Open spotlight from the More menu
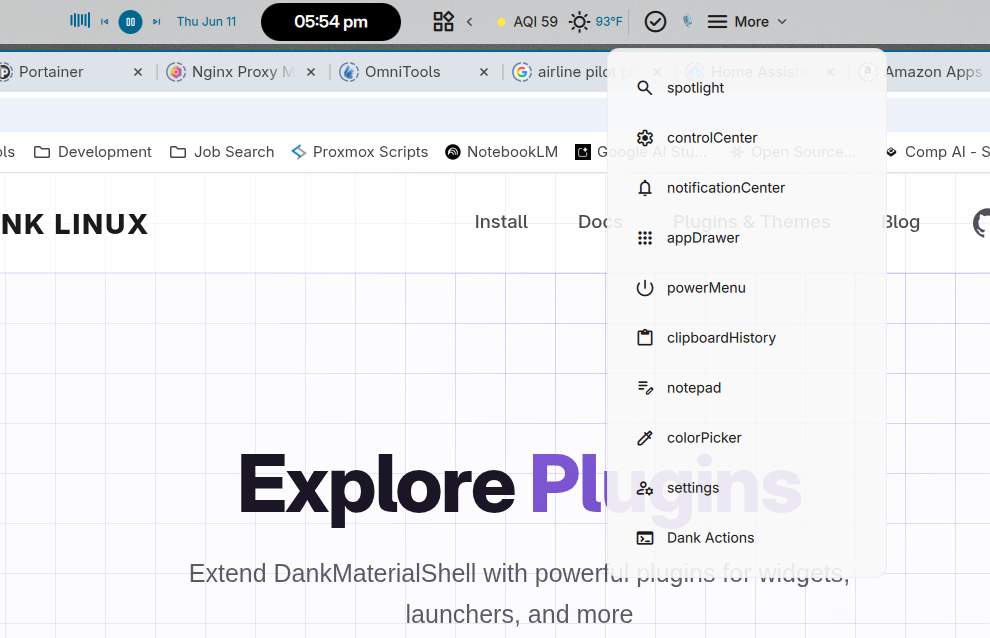Screen dimensions: 990x638 pos(747,88)
